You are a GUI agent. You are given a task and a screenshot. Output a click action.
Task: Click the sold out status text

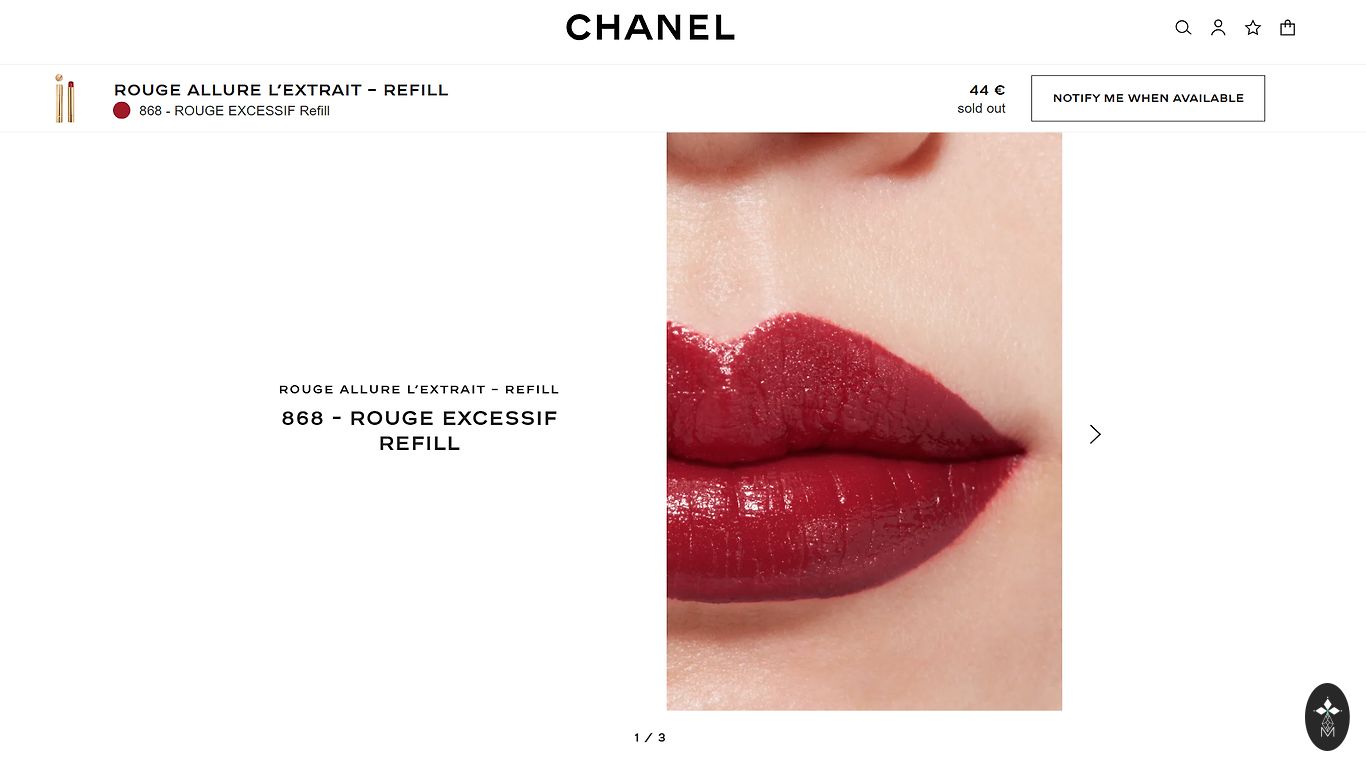(x=981, y=109)
